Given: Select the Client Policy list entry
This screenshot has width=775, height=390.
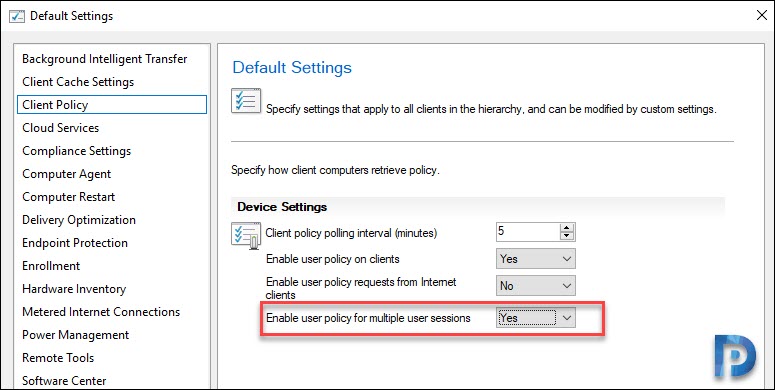Looking at the screenshot, I should pyautogui.click(x=112, y=105).
